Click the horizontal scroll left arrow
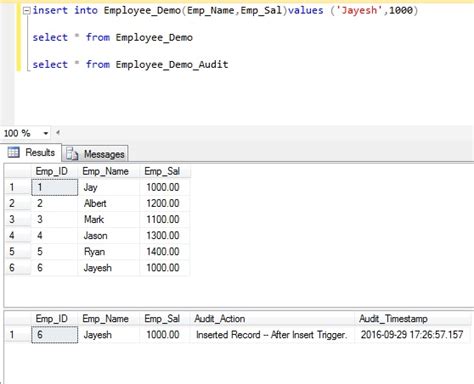The width and height of the screenshot is (474, 384). click(58, 133)
